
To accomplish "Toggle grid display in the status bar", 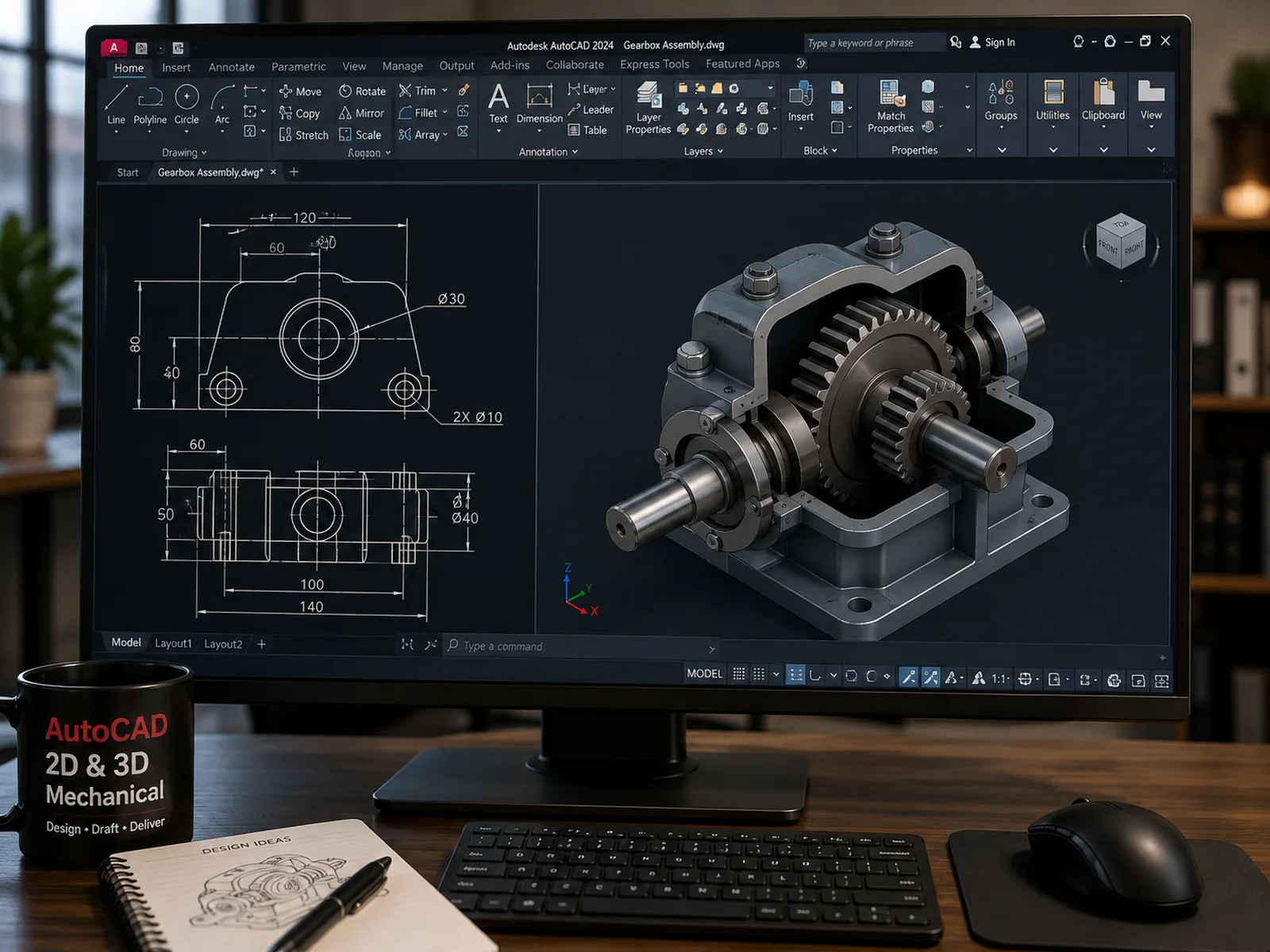I will 739,674.
